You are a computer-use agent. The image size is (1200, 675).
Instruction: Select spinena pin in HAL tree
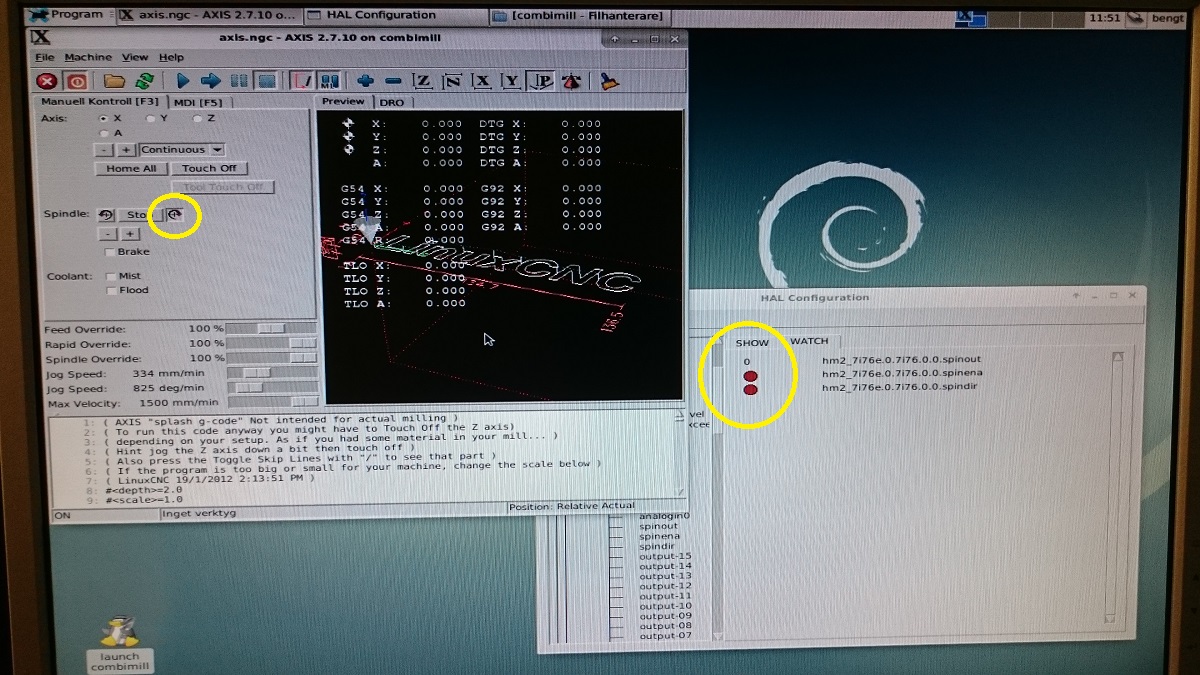(659, 537)
